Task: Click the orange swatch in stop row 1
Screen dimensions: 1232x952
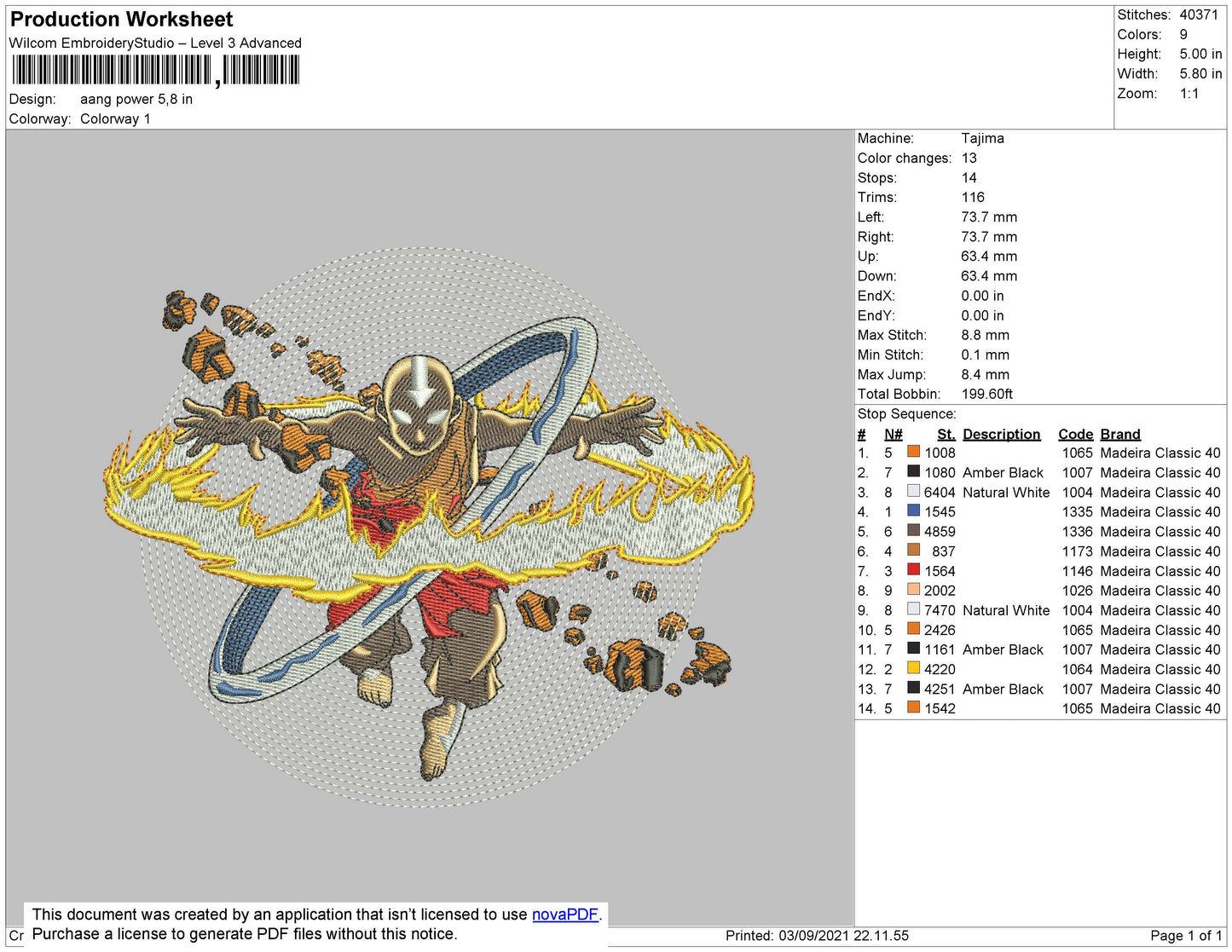Action: [913, 452]
